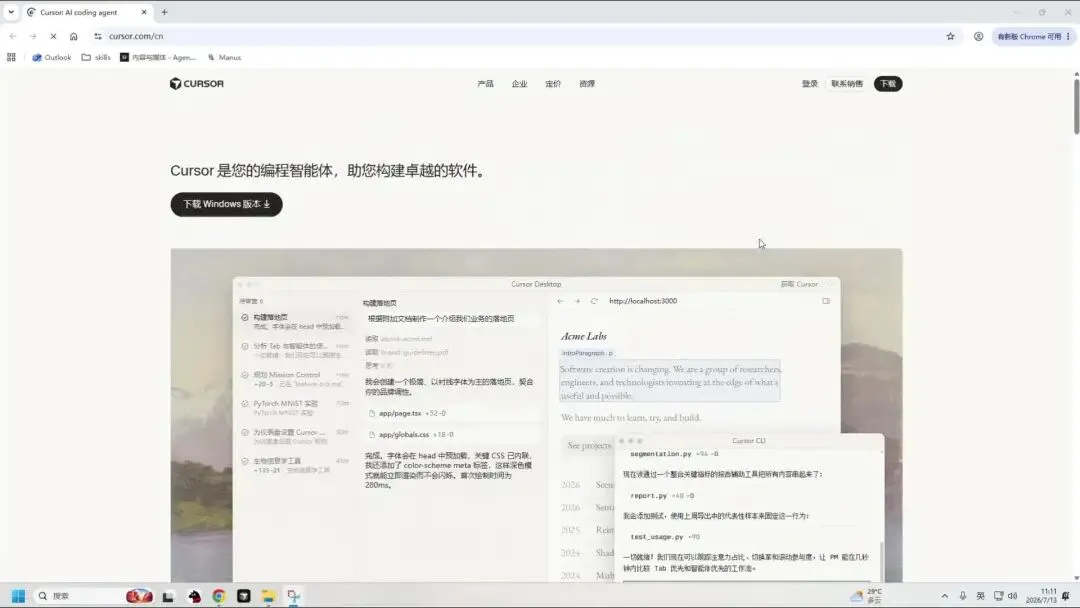Viewport: 1080px width, 608px height.
Task: Open the notification bell icon
Action: click(1066, 596)
